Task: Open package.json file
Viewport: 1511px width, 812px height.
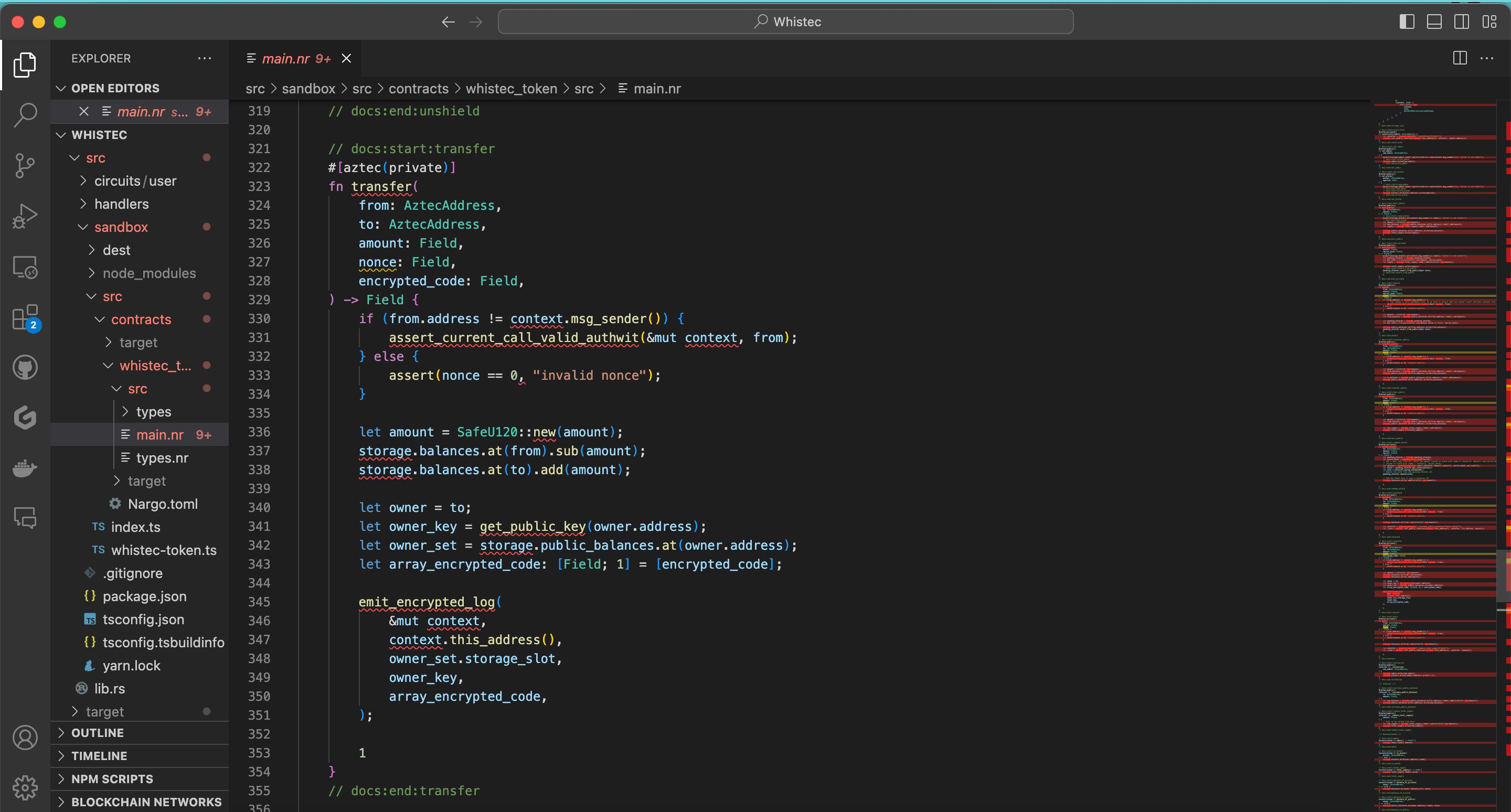Action: coord(140,596)
